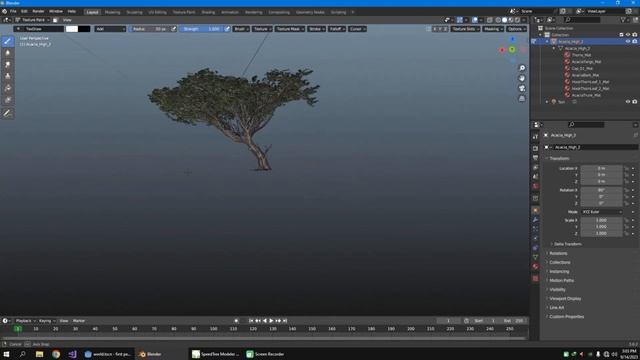Click the secondary black color swatch
Viewport: 640px width, 360px height.
[x=84, y=29]
